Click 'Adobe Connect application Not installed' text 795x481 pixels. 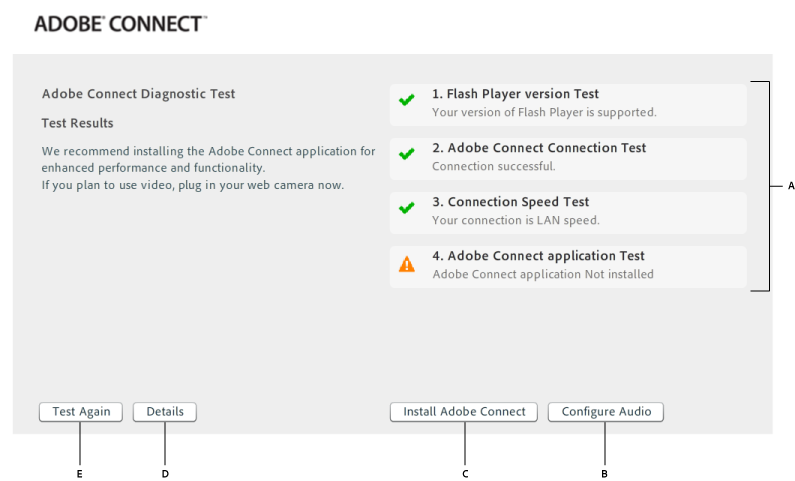click(x=543, y=274)
